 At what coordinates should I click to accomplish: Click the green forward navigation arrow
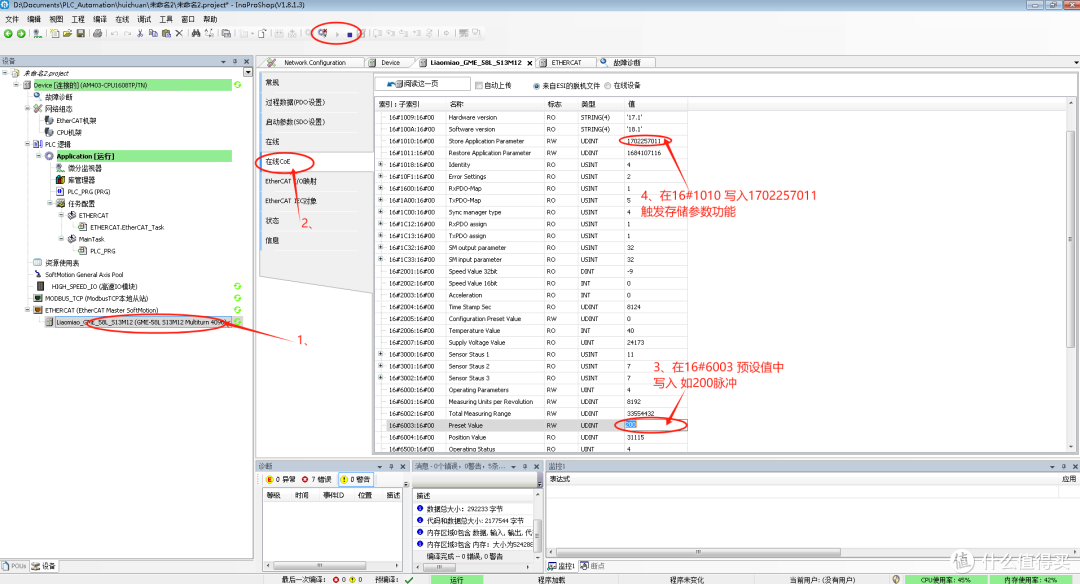[x=21, y=33]
